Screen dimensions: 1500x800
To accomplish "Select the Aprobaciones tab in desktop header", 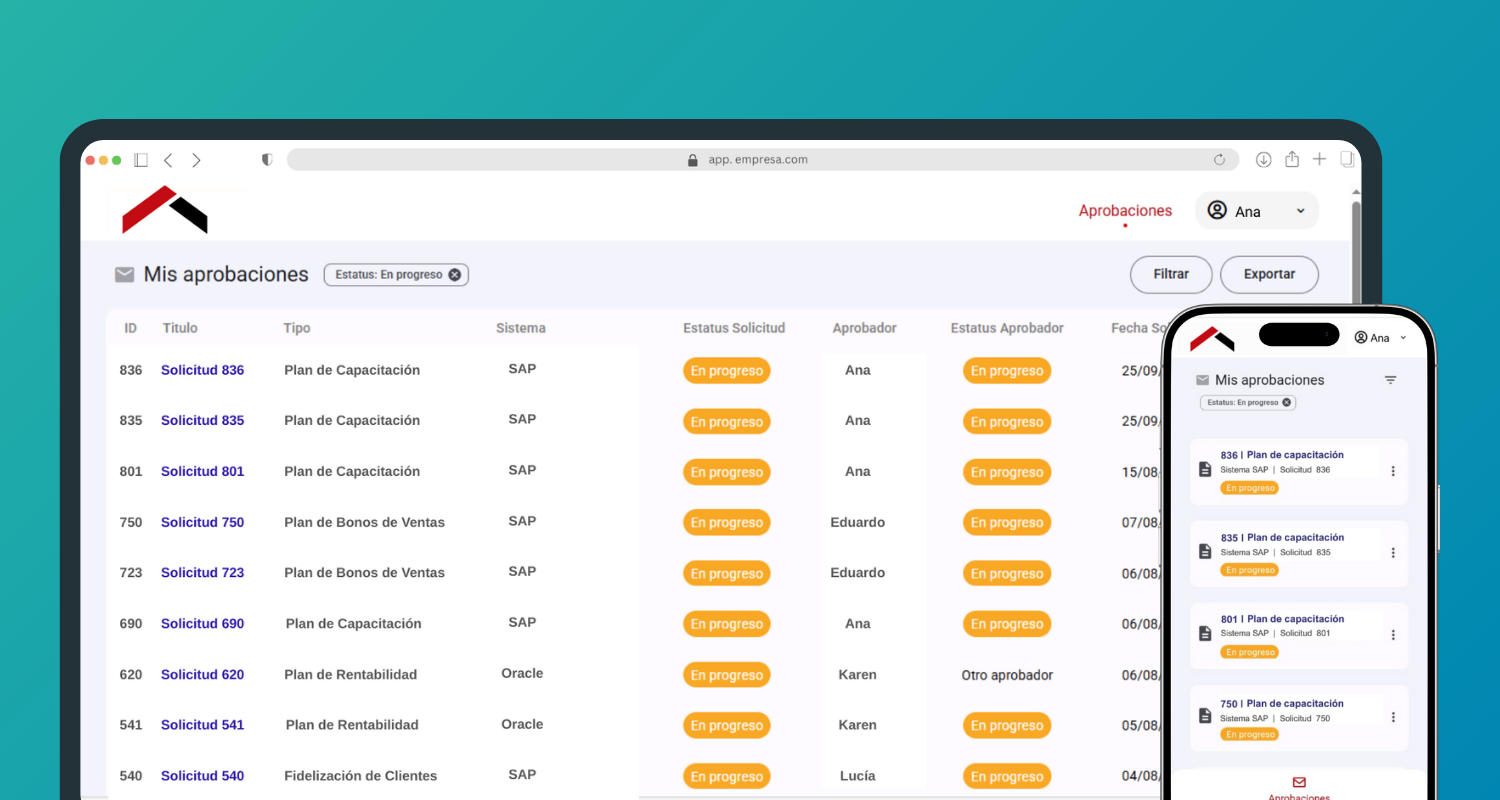I will pyautogui.click(x=1125, y=211).
